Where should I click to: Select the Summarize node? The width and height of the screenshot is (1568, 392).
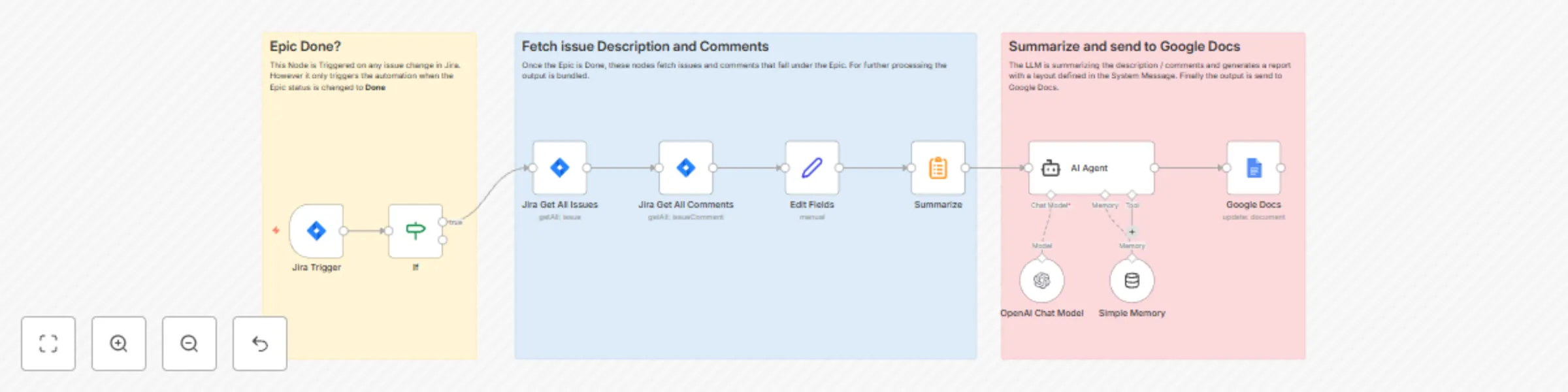pos(938,168)
